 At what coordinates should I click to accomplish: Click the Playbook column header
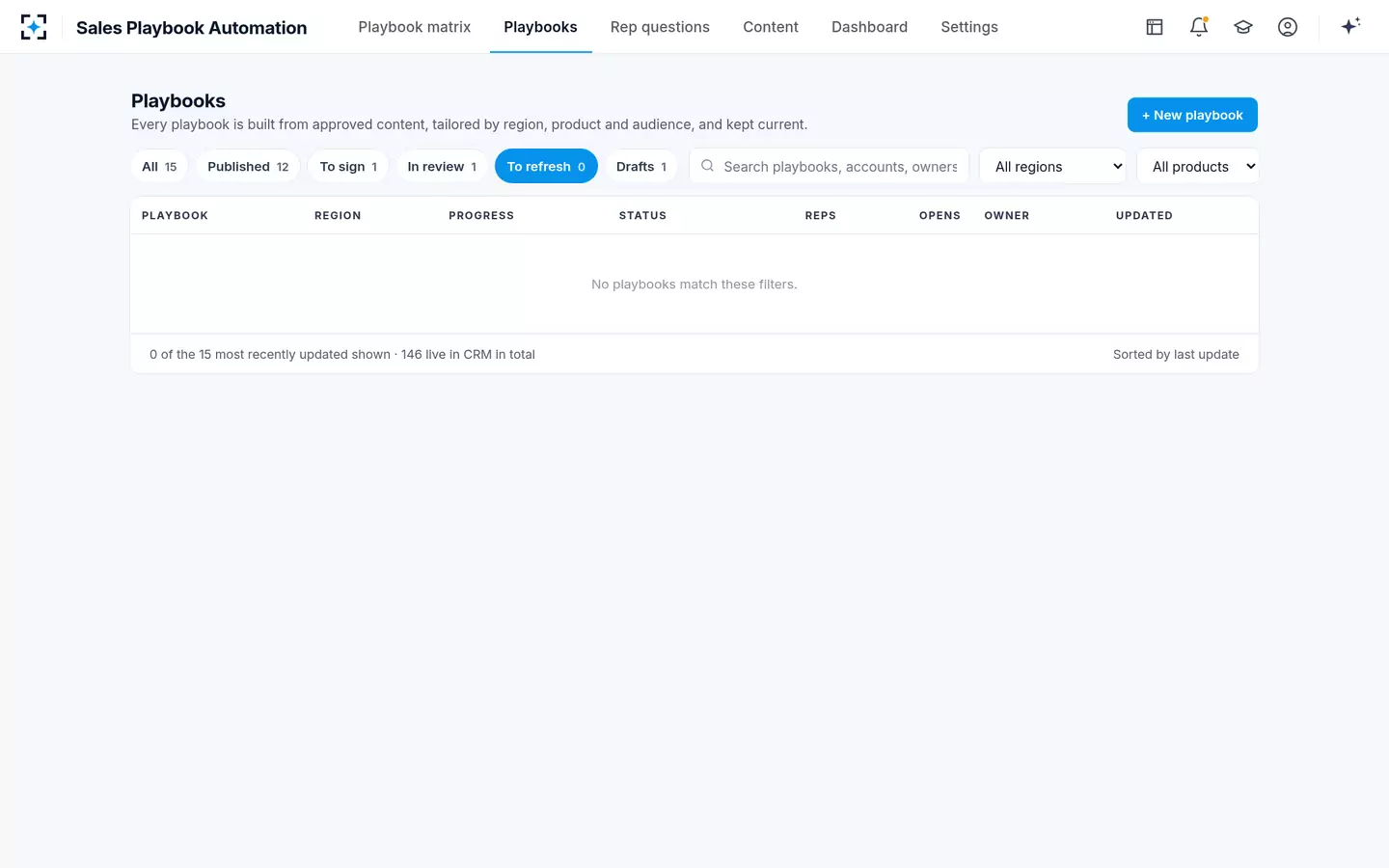(x=175, y=216)
